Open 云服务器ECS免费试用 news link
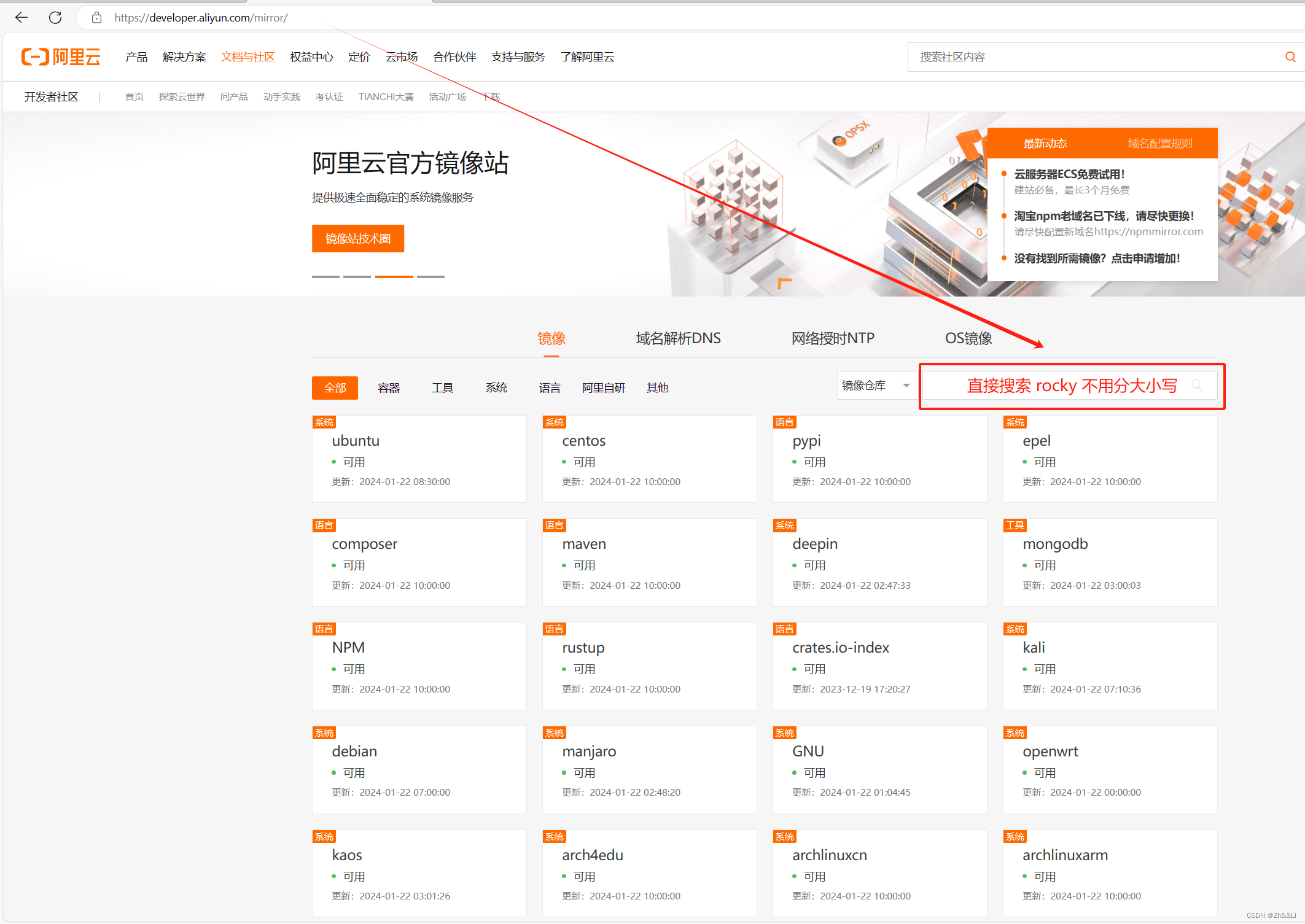Viewport: 1305px width, 924px height. [1069, 174]
